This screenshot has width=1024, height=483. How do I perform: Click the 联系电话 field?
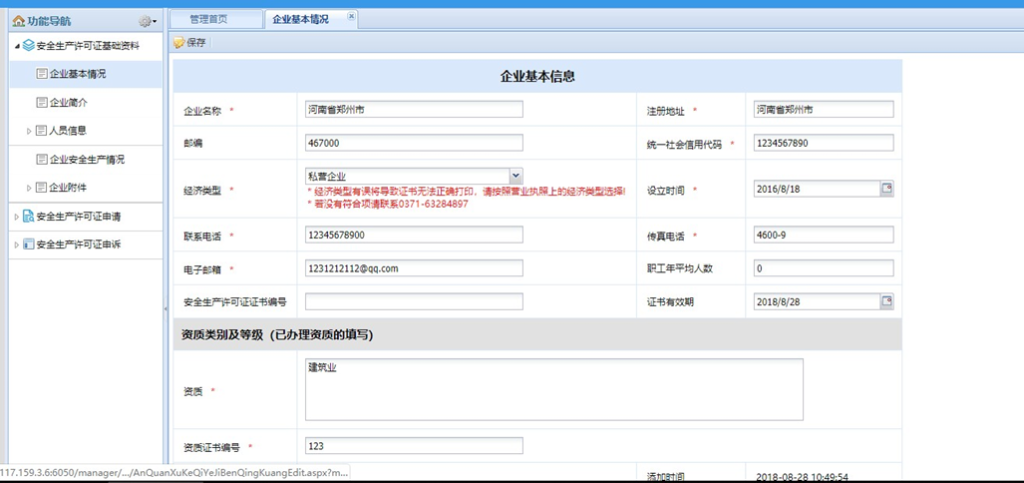tap(414, 234)
